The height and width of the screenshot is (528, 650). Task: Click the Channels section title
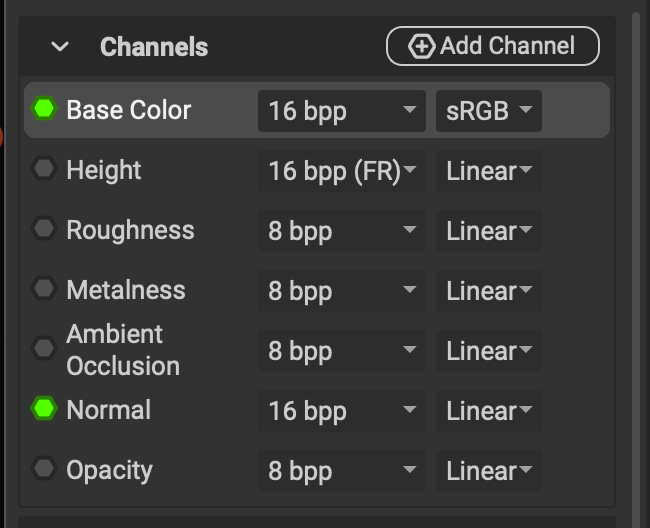(x=154, y=47)
